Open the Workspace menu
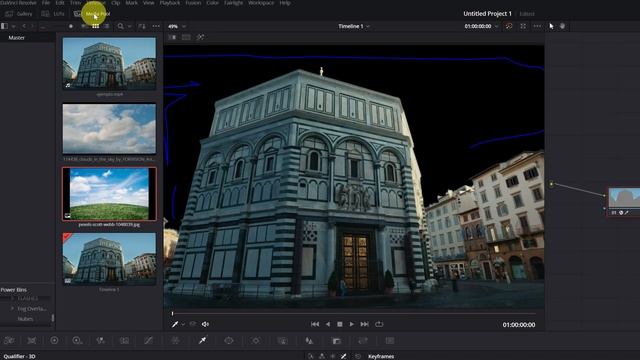640x360 pixels. 261,3
